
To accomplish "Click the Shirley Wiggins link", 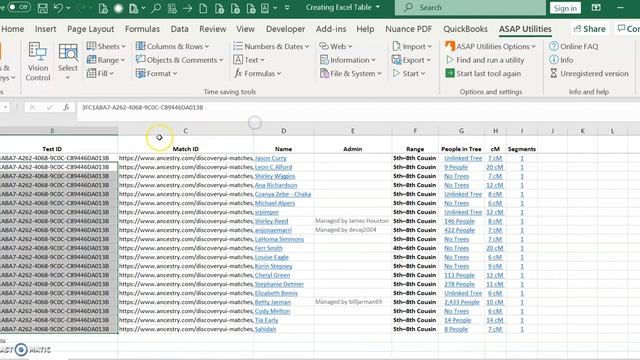I will pyautogui.click(x=275, y=176).
